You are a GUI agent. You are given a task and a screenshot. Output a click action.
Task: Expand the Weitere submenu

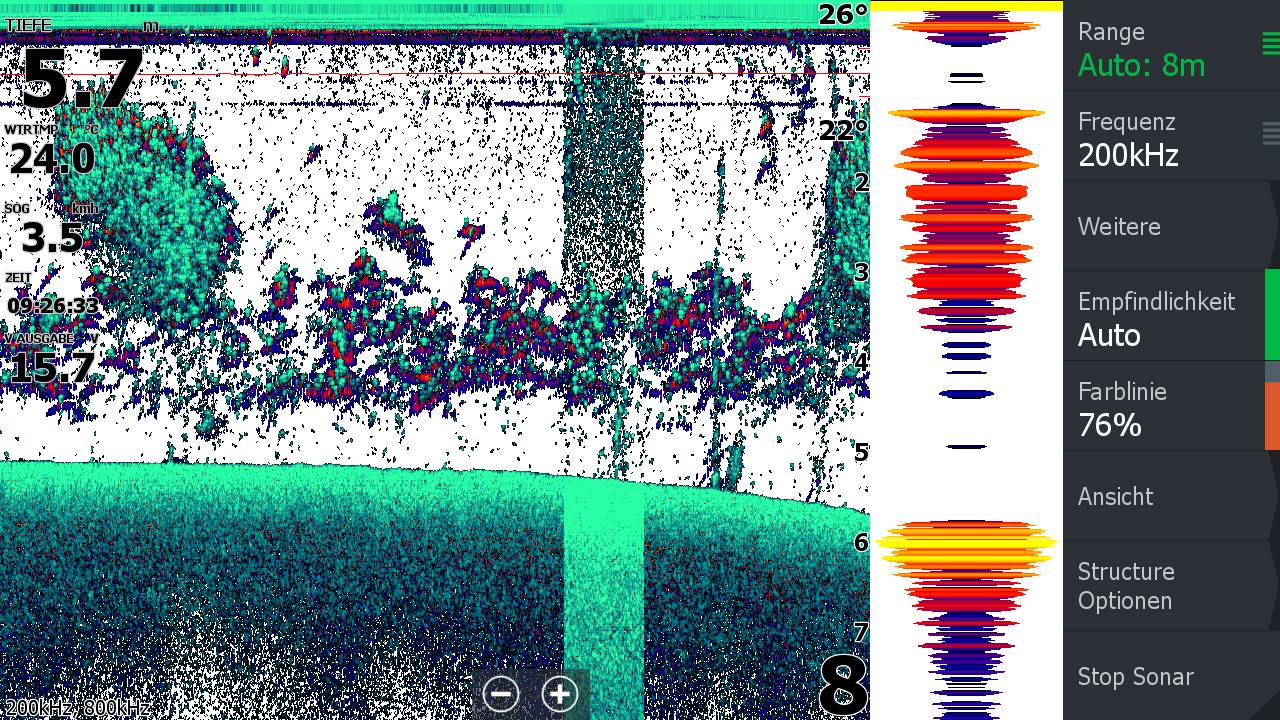[1160, 227]
